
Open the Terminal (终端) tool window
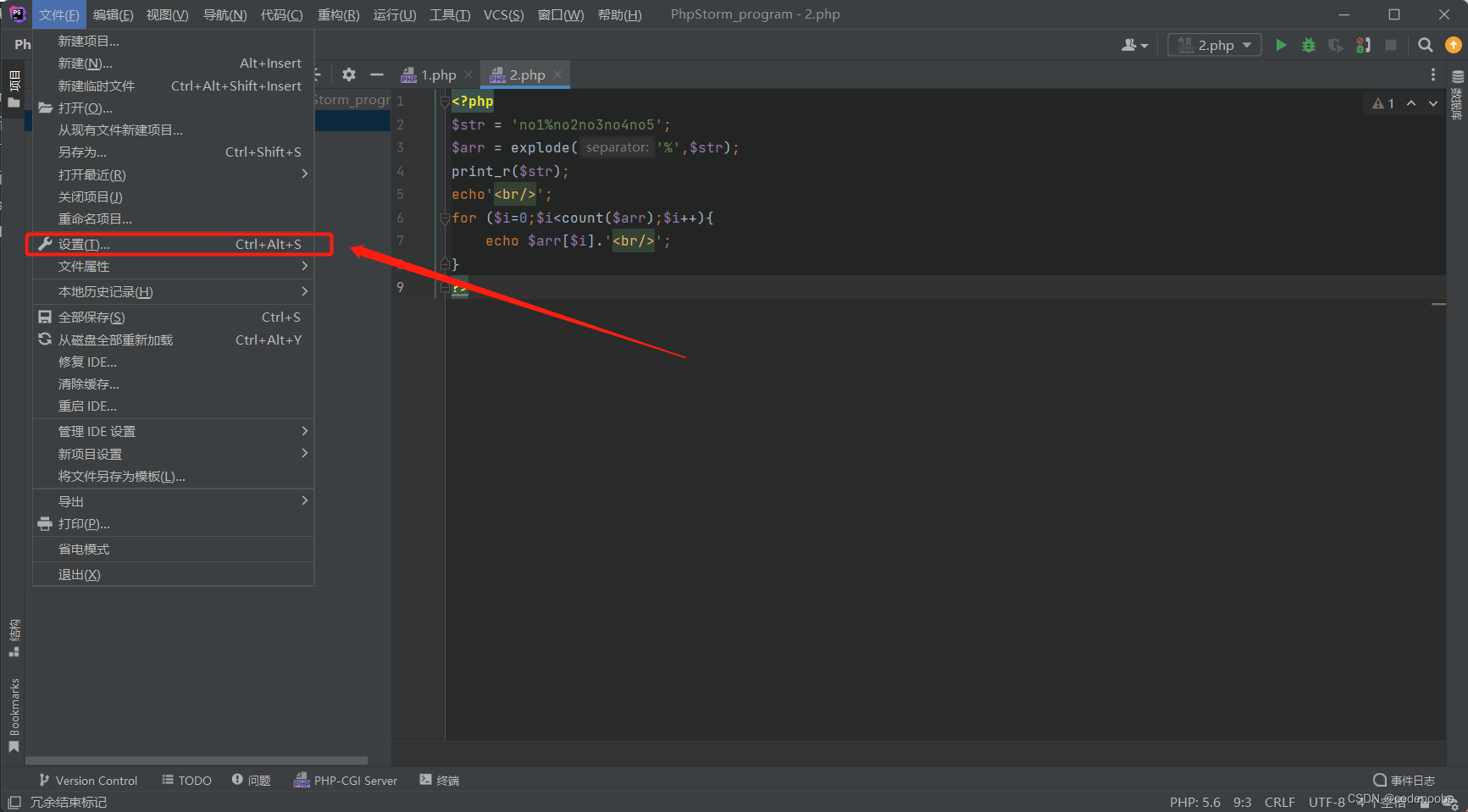(x=439, y=781)
